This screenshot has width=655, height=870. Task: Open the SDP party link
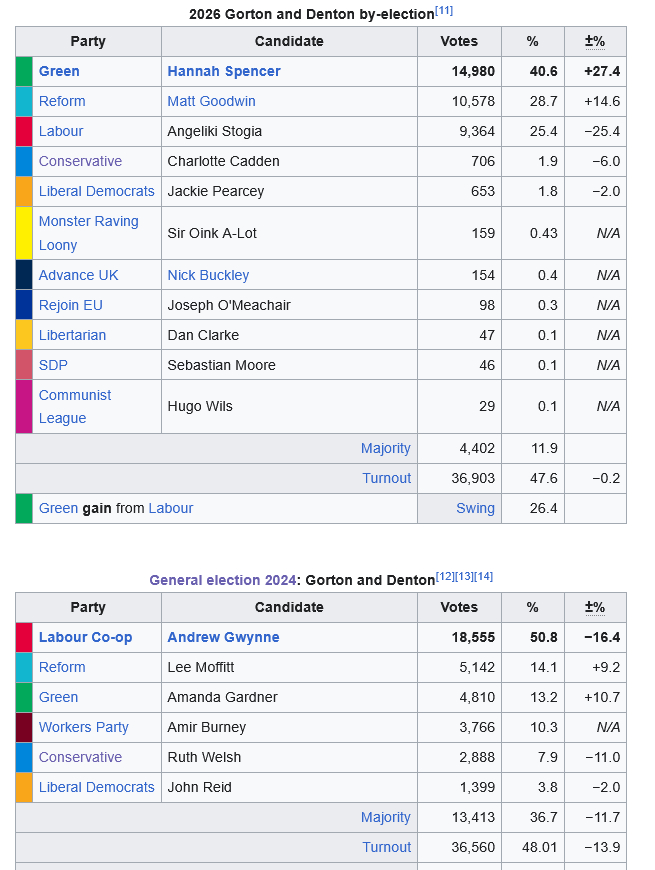pos(53,365)
